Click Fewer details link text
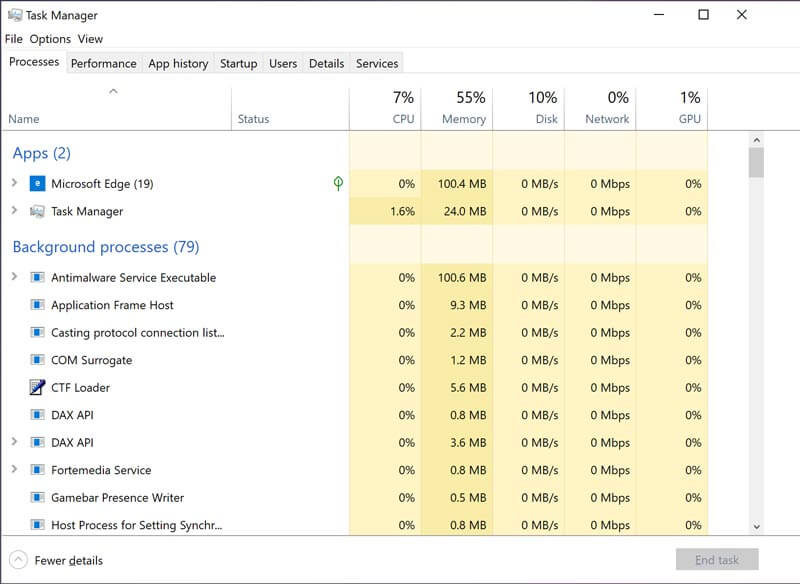Viewport: 800px width, 584px height. [x=69, y=561]
